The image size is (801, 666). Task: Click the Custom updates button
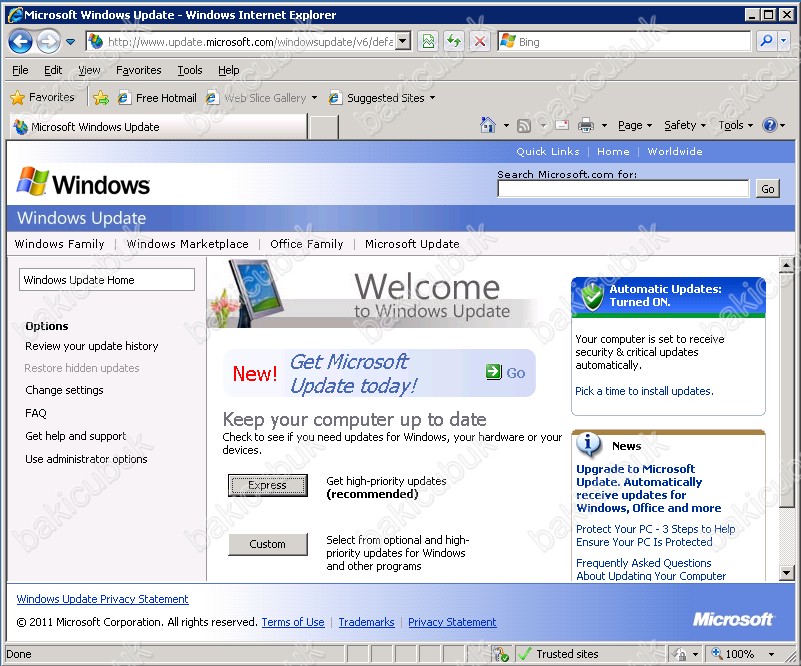click(x=268, y=544)
